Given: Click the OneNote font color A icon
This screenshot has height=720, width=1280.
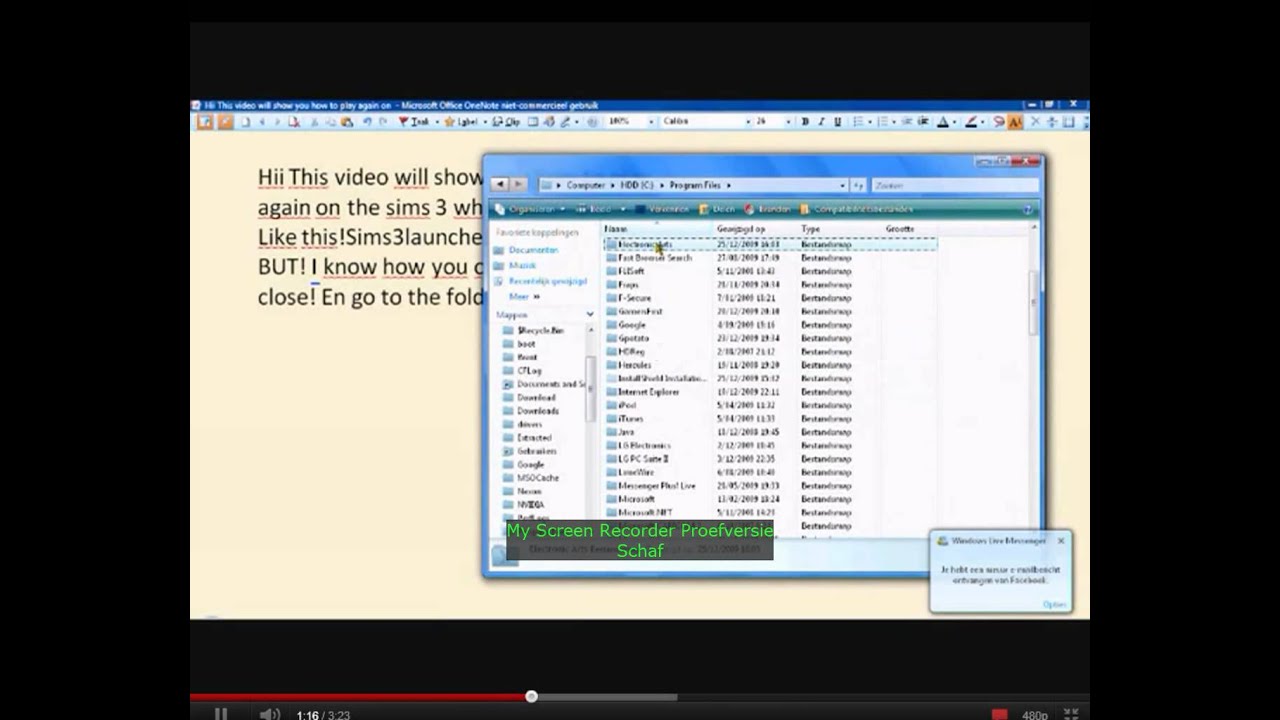Looking at the screenshot, I should tap(942, 122).
